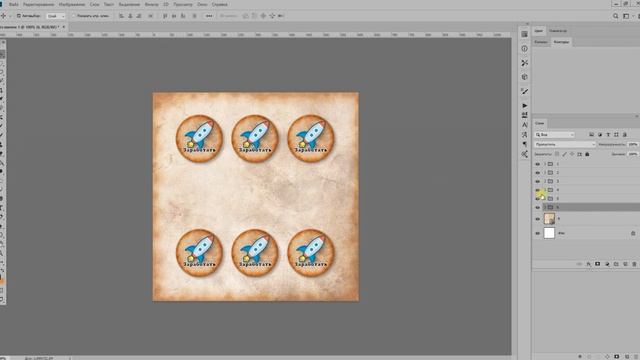Open the workspace switcher icon
This screenshot has width=640, height=360.
pos(626,16)
